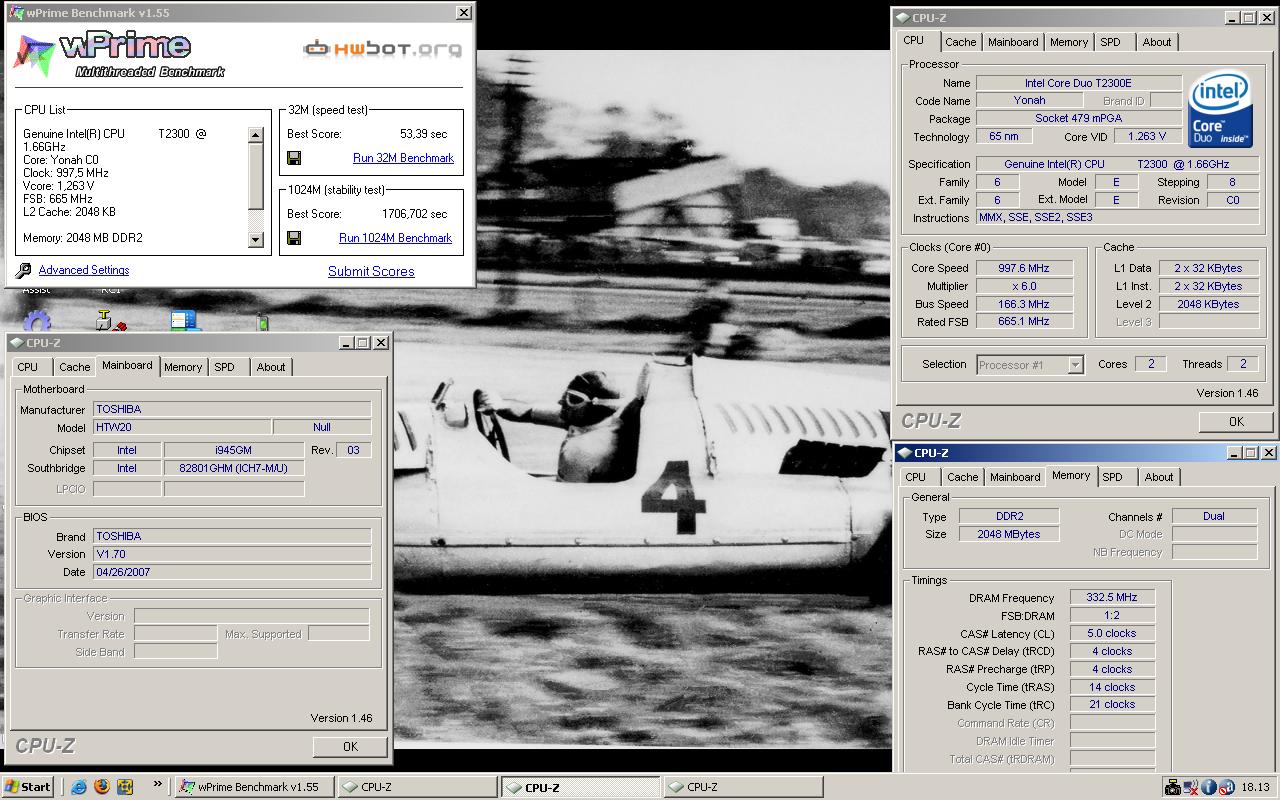Click the Manufacturer TOSHIBA field

coord(232,409)
